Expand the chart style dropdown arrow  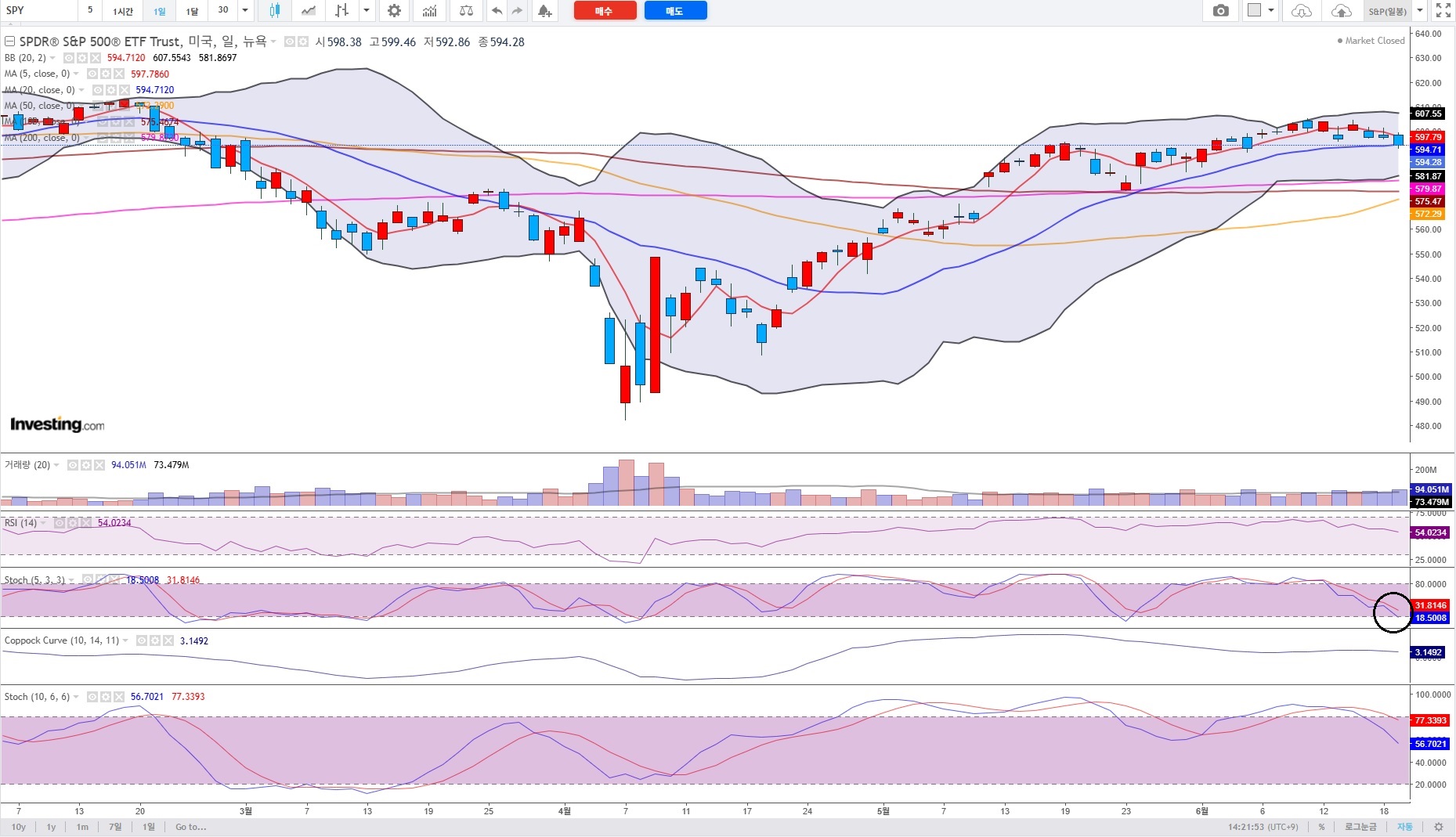coord(366,11)
